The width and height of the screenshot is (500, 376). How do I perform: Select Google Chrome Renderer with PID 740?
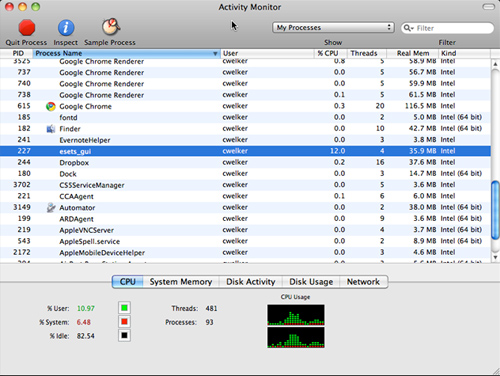point(245,84)
